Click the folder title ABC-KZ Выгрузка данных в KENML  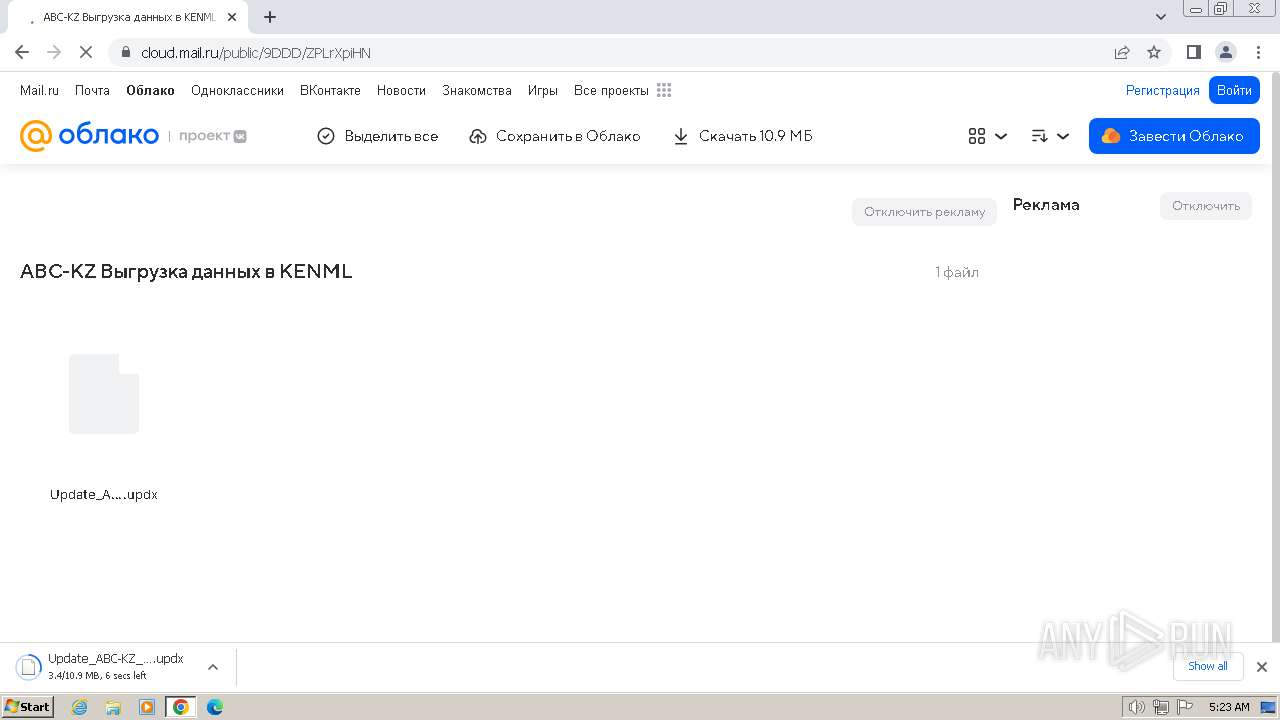pos(186,271)
